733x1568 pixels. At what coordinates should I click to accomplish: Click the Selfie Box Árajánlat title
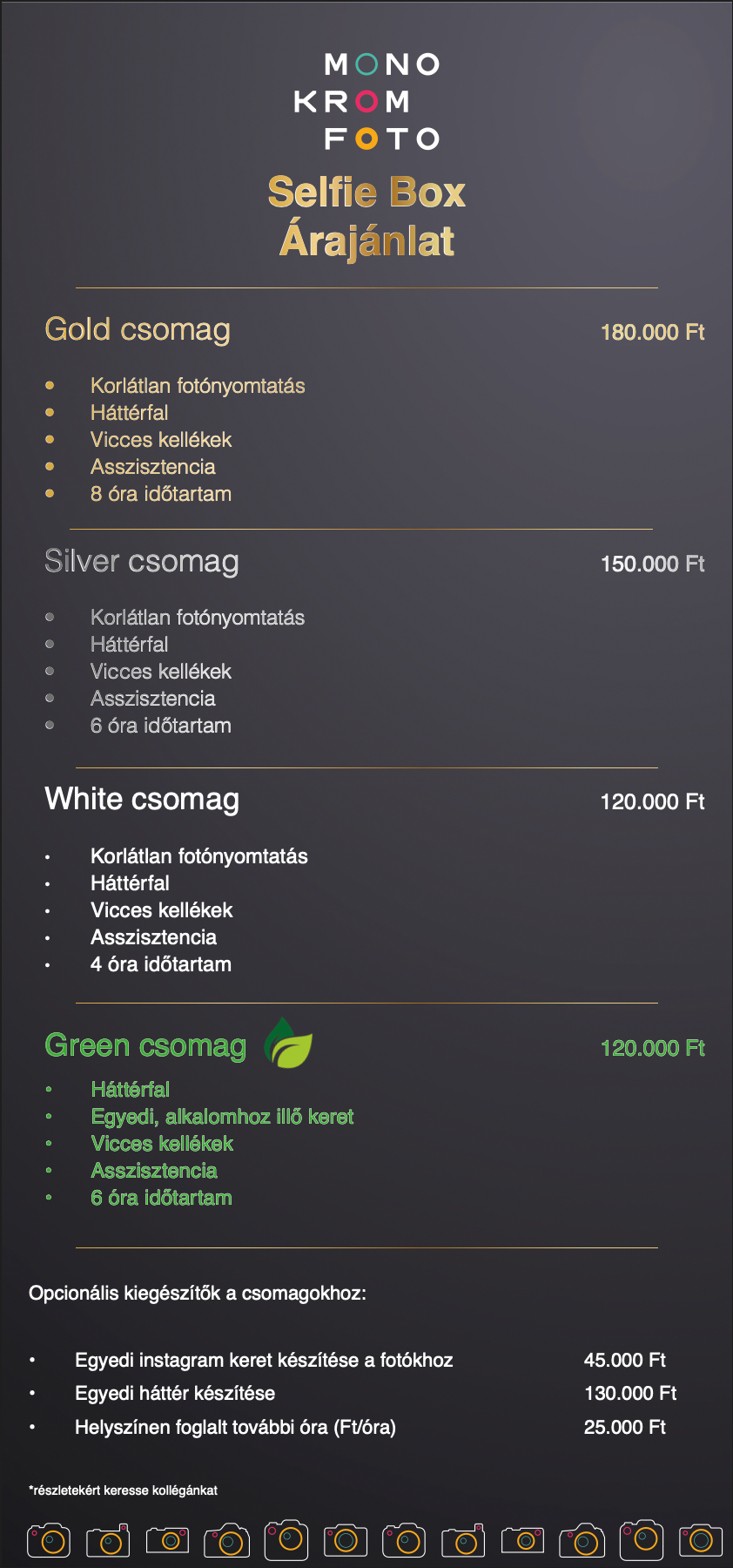tap(366, 216)
